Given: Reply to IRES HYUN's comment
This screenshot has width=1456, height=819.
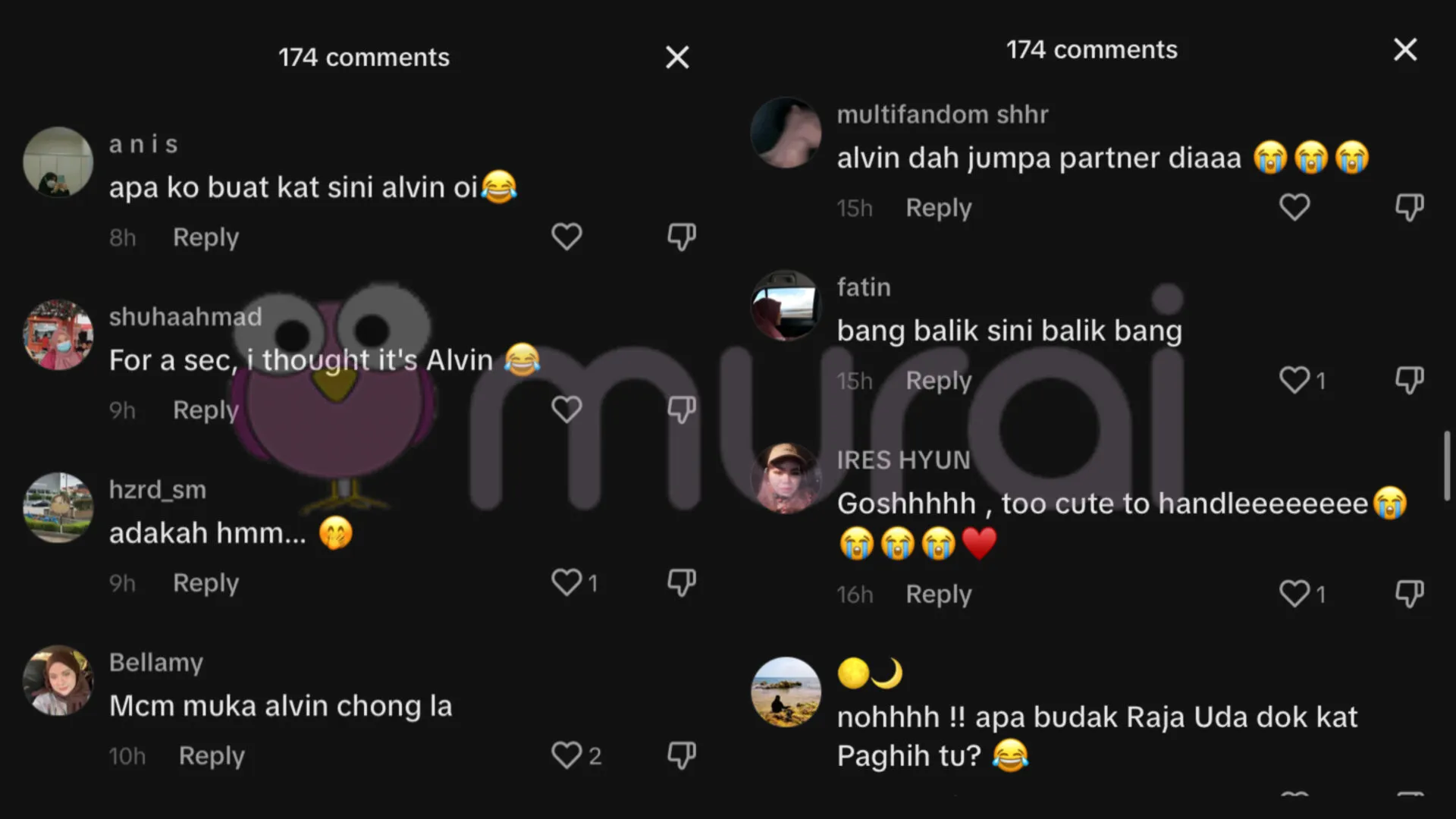Looking at the screenshot, I should click(x=938, y=595).
